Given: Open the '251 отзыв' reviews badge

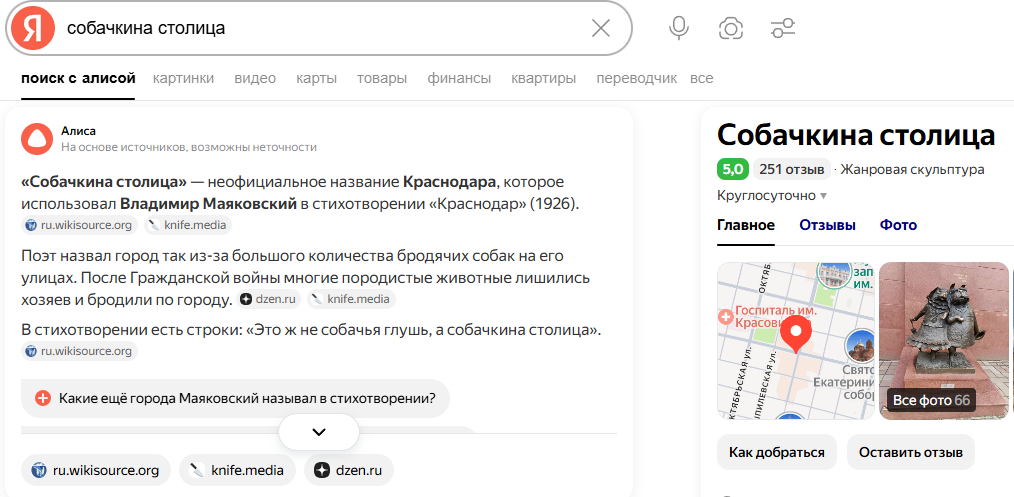Looking at the screenshot, I should pyautogui.click(x=792, y=170).
